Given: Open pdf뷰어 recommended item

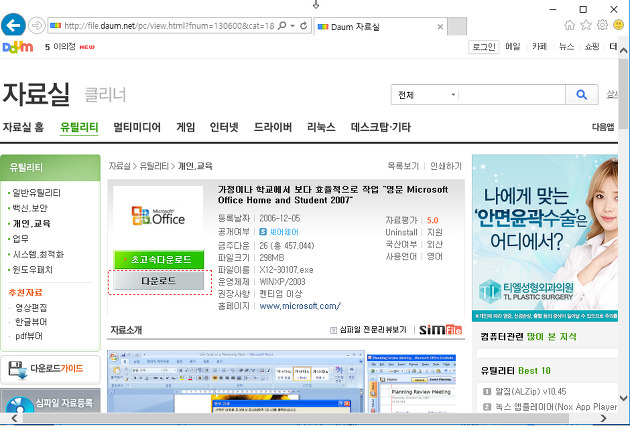Looking at the screenshot, I should (29, 336).
